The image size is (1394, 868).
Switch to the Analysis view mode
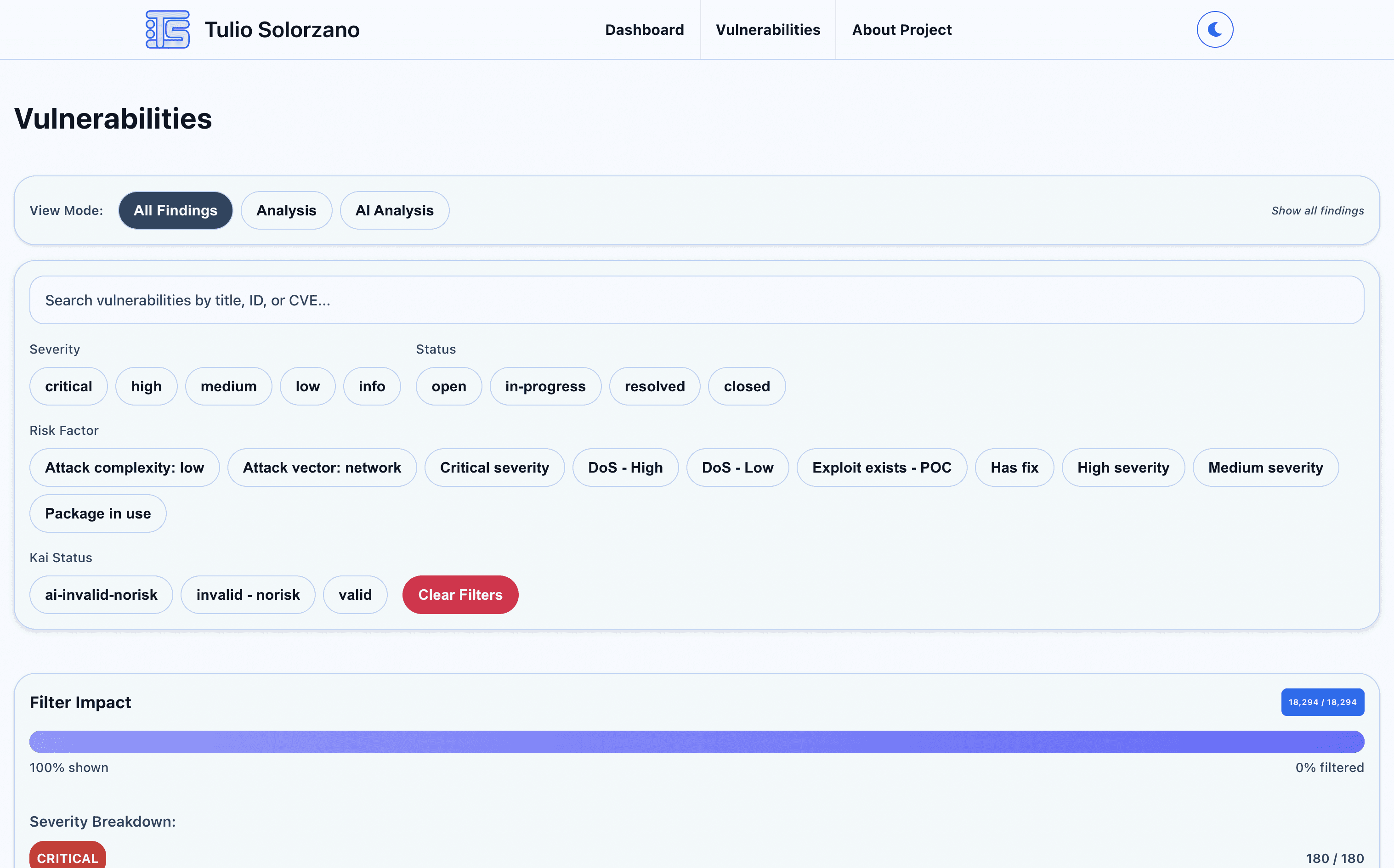pyautogui.click(x=287, y=210)
